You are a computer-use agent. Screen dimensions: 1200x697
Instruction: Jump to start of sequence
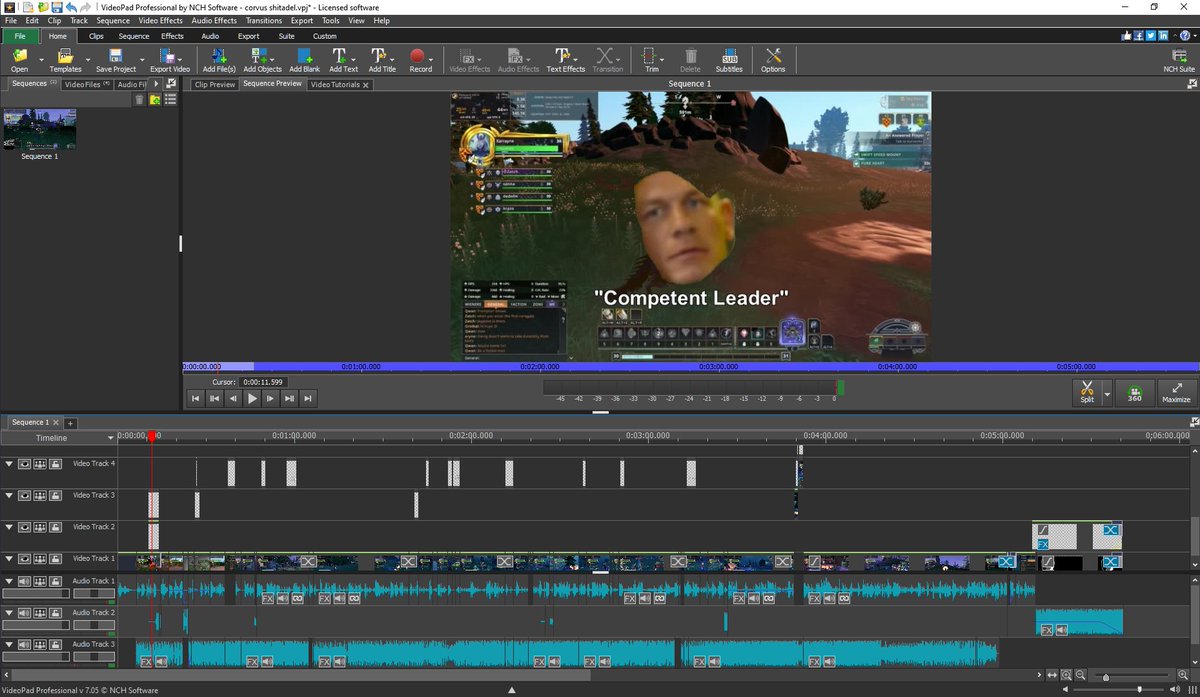click(196, 398)
